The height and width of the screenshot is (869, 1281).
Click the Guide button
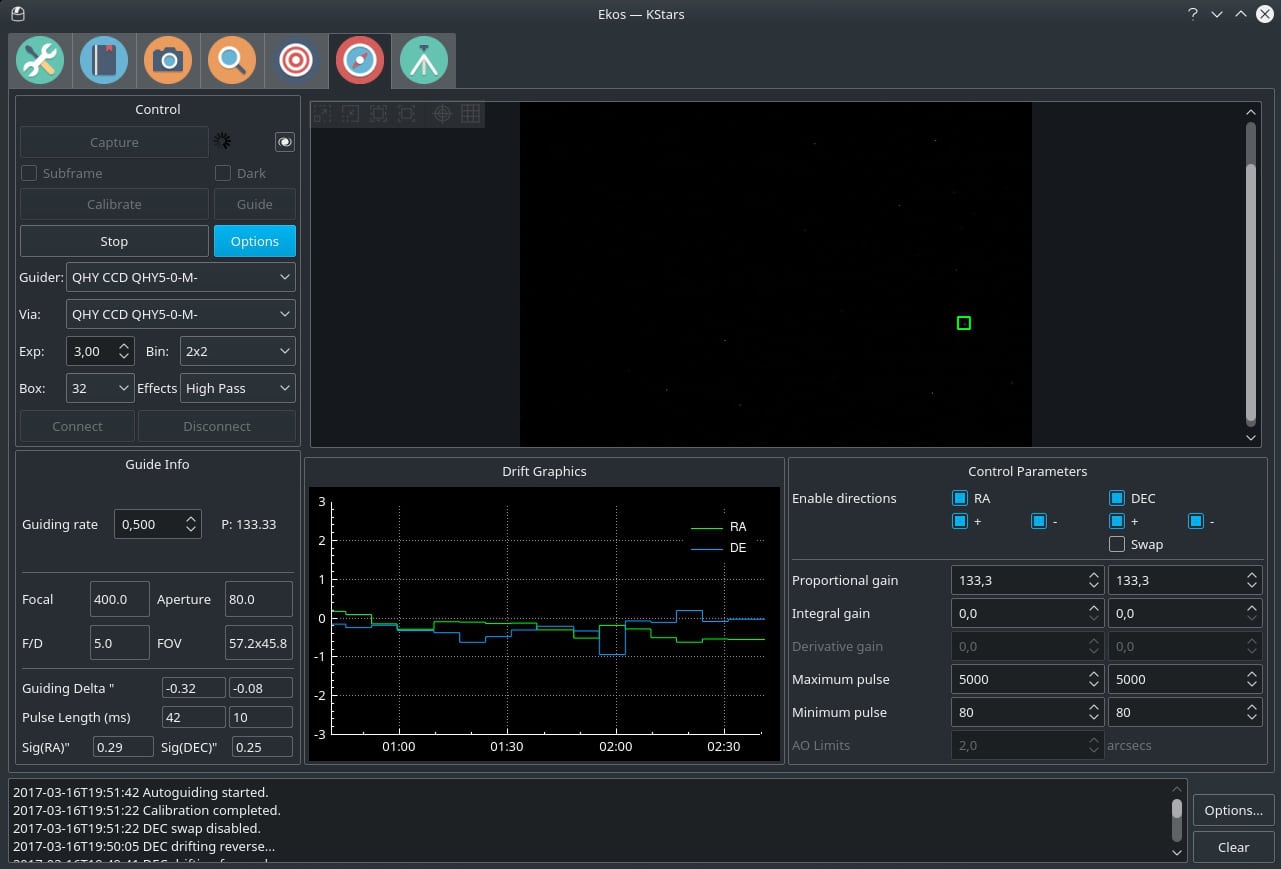tap(255, 204)
